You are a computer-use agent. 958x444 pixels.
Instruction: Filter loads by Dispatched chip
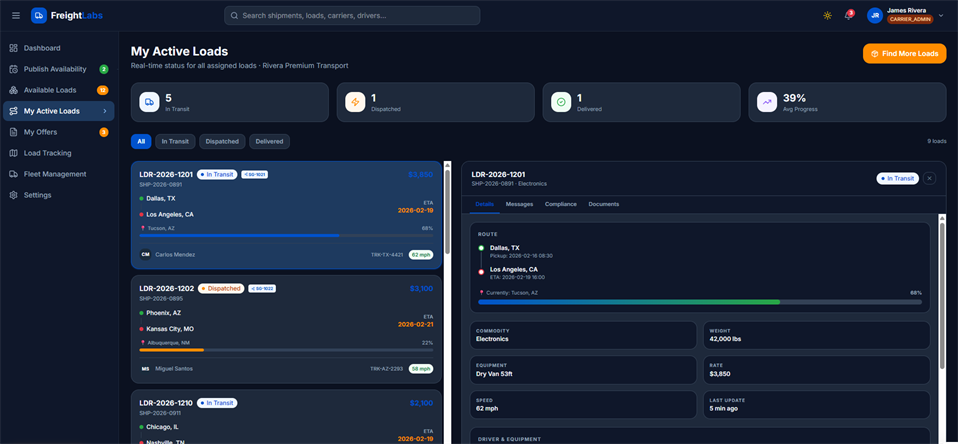222,141
